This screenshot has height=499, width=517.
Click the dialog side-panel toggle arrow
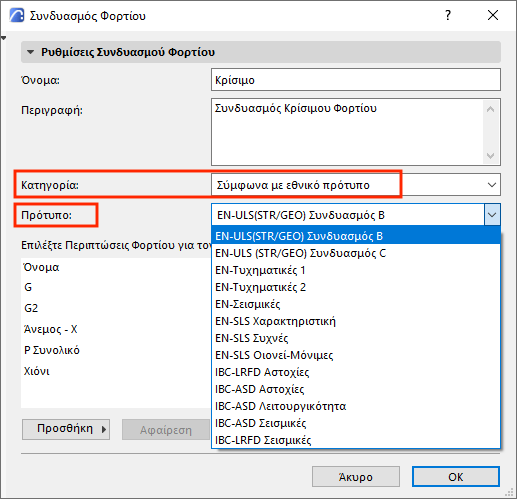3,38
